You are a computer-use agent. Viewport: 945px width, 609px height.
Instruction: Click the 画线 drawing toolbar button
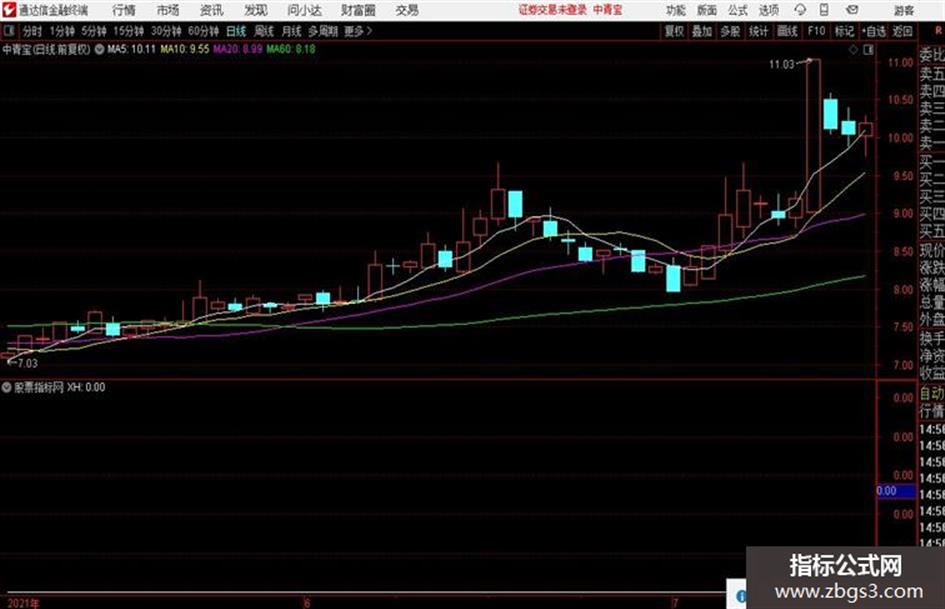point(787,31)
